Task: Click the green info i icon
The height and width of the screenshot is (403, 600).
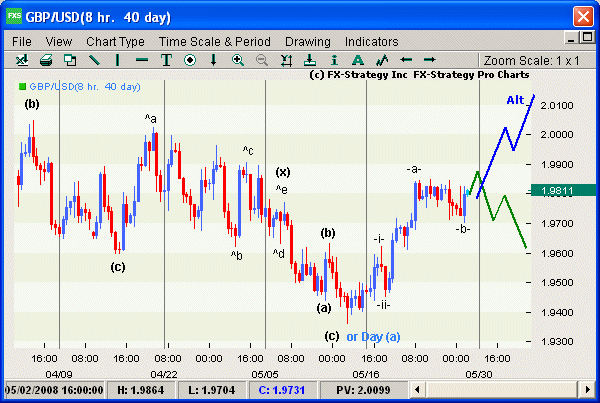Action: pos(334,60)
